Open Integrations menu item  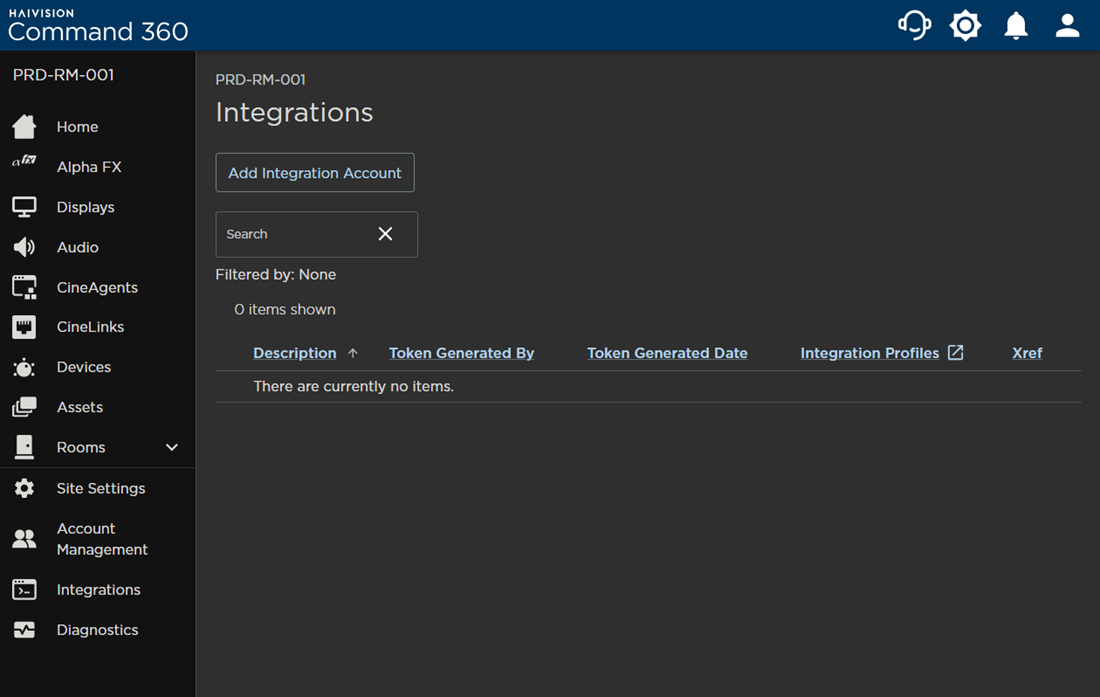(x=98, y=590)
